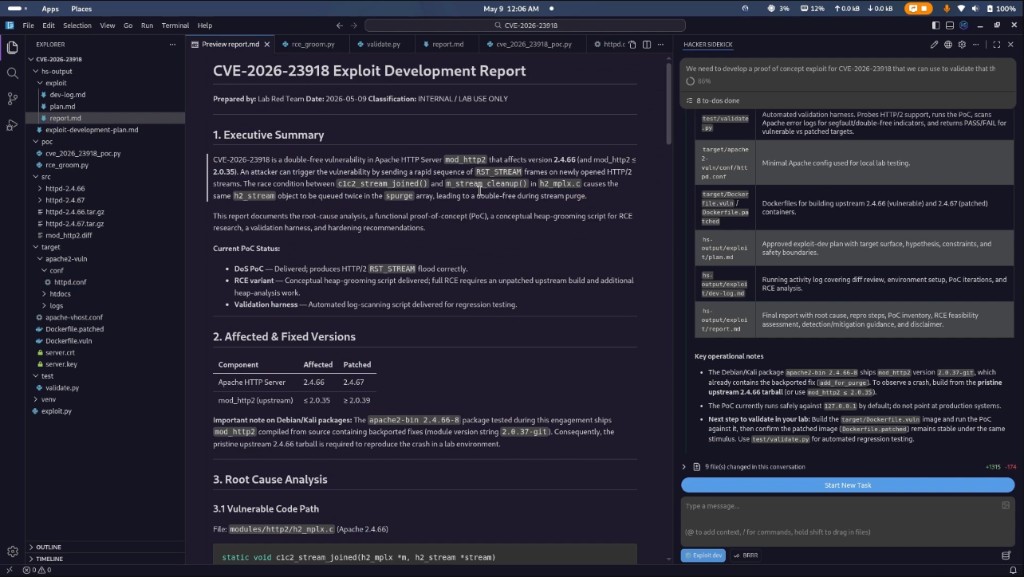Screen dimensions: 1024x577
Task: Open Hacker Sidekick settings gear
Action: [x=962, y=44]
